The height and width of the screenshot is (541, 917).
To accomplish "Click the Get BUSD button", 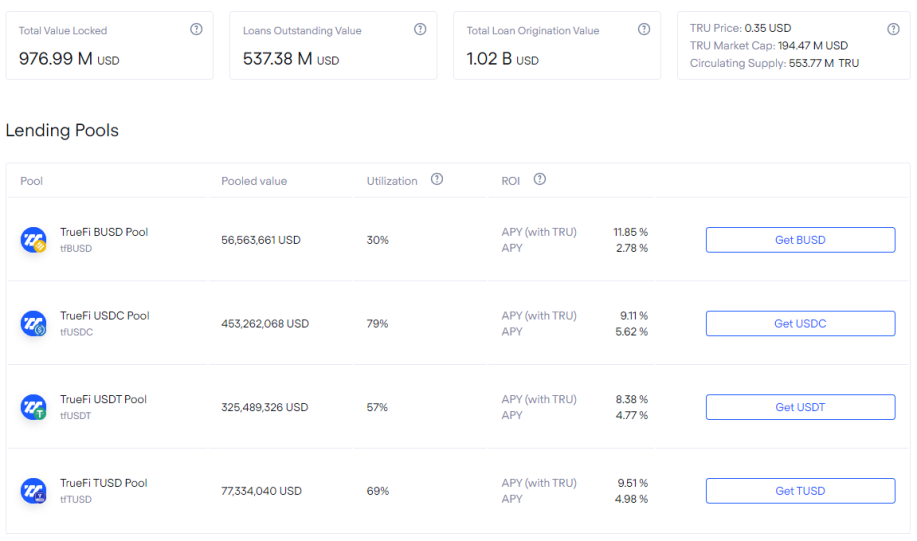I will tap(800, 240).
